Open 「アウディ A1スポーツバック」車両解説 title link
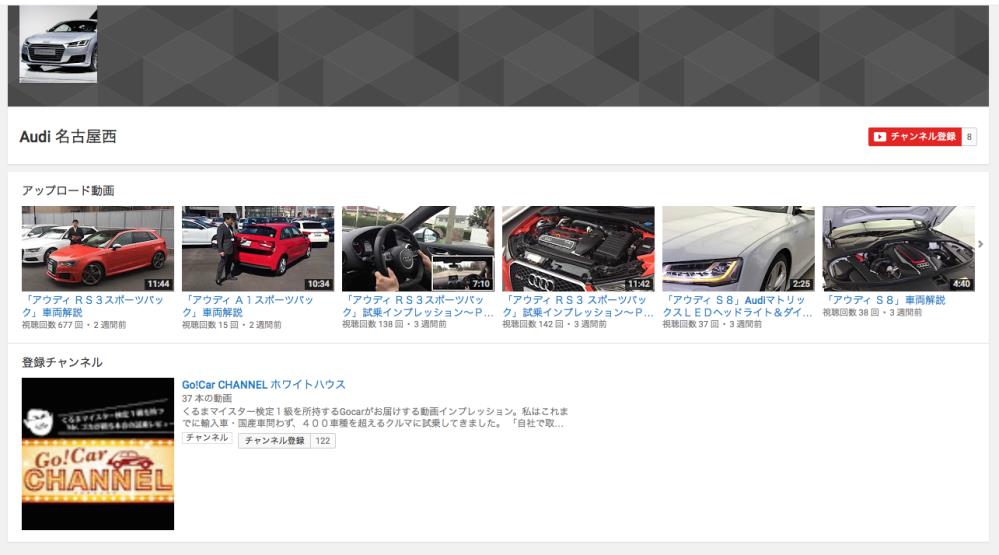This screenshot has height=555, width=999. tap(248, 306)
